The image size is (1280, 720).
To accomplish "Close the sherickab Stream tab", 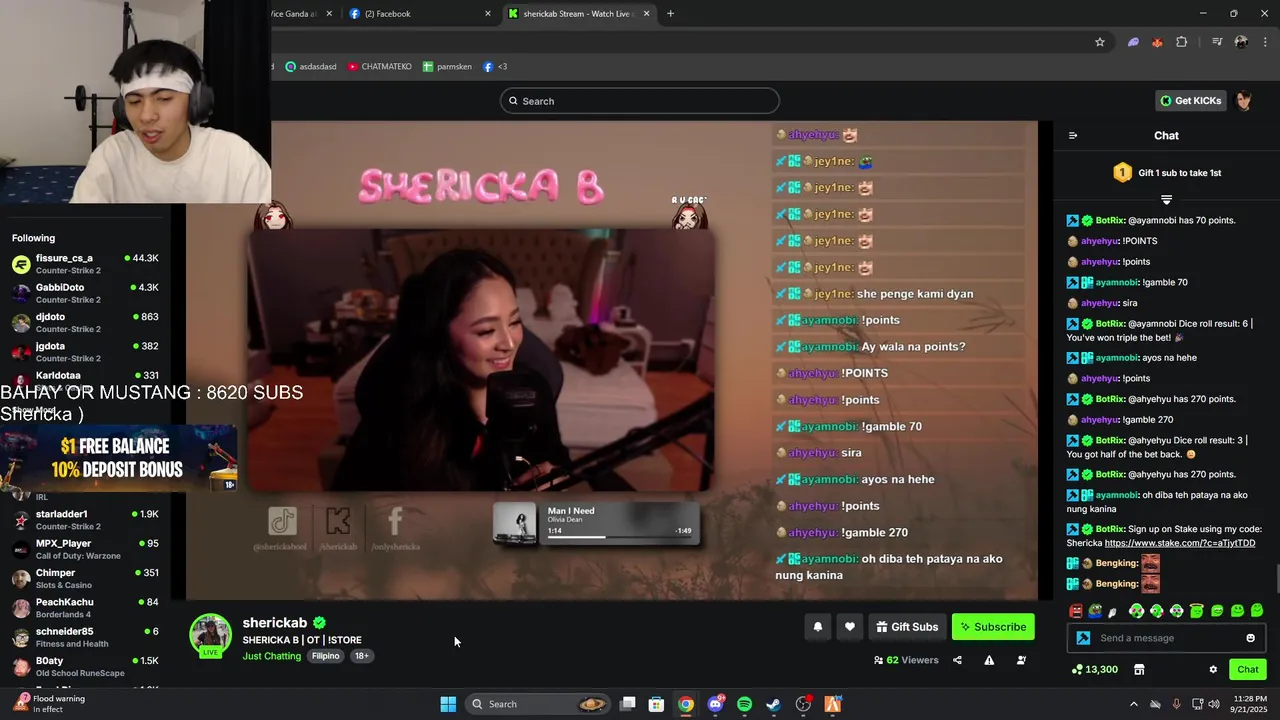I will pyautogui.click(x=647, y=14).
